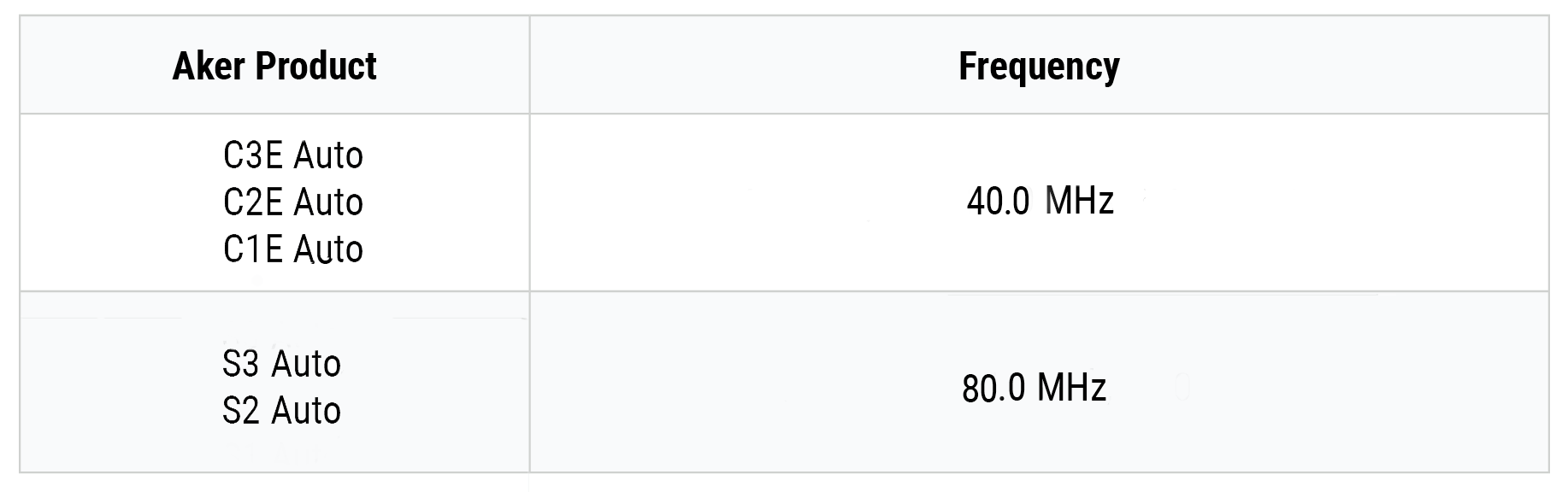This screenshot has height=492, width=1568.
Task: Click the "C3E" product code
Action: pos(252,156)
